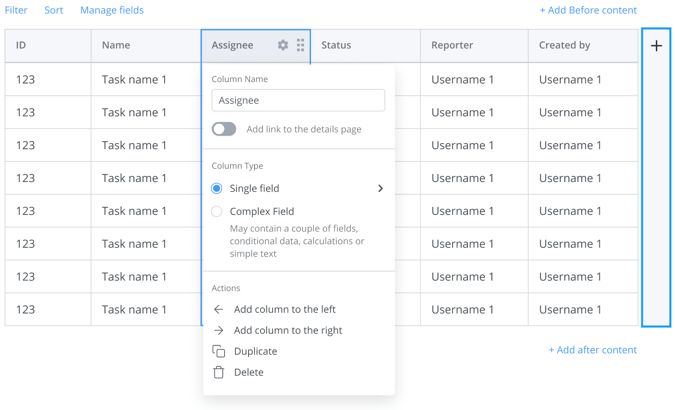Choose Add column to the left
Screen dimensions: 675x410
[x=284, y=310]
